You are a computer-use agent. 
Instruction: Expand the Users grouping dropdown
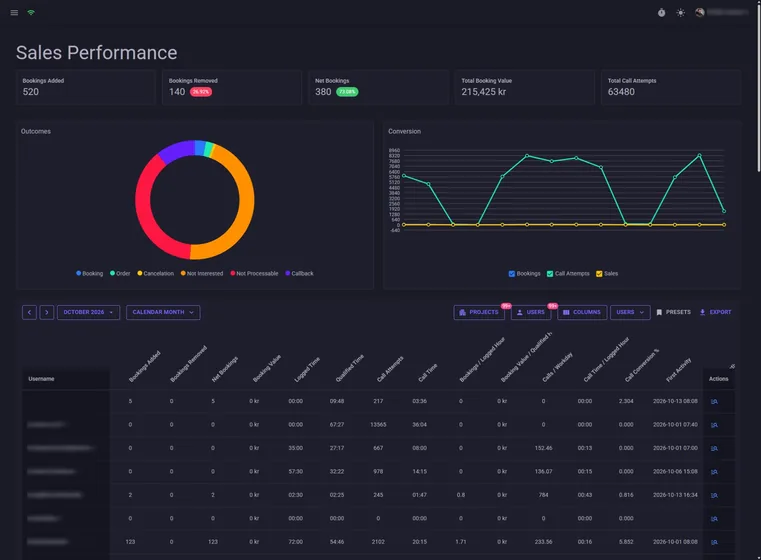(x=630, y=312)
